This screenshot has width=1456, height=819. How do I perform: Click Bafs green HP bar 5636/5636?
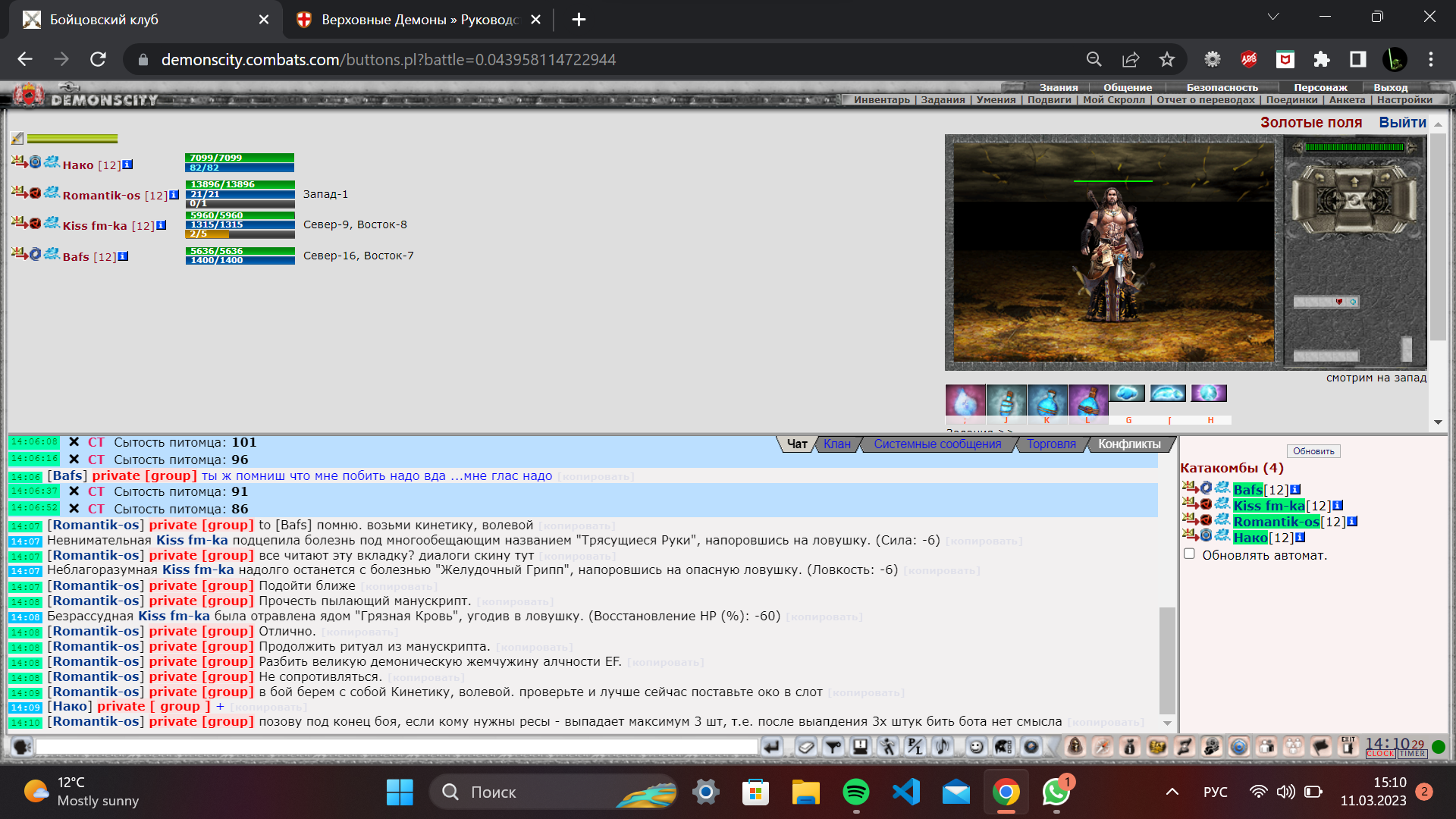click(240, 251)
